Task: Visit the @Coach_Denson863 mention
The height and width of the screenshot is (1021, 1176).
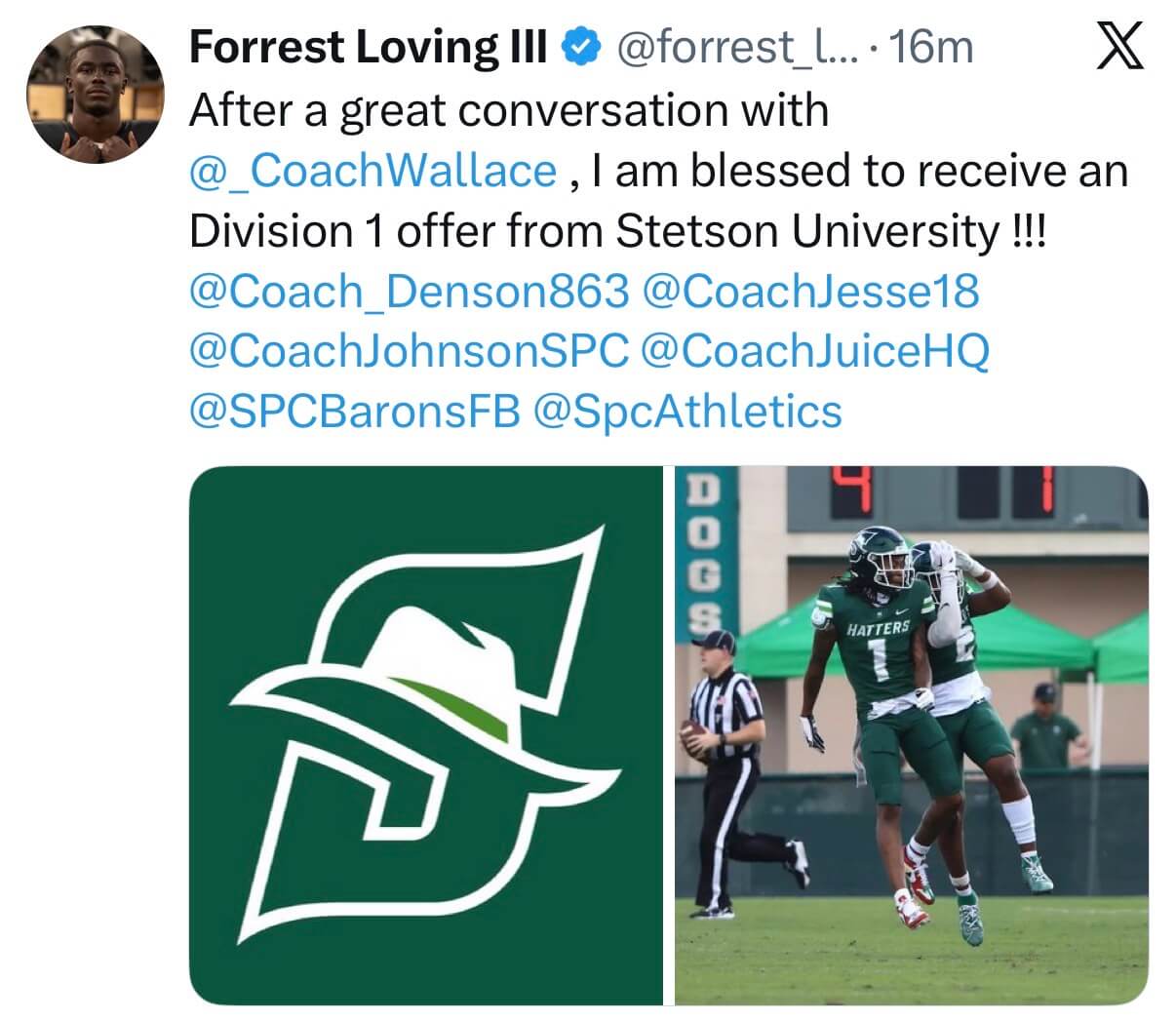Action: pos(410,291)
